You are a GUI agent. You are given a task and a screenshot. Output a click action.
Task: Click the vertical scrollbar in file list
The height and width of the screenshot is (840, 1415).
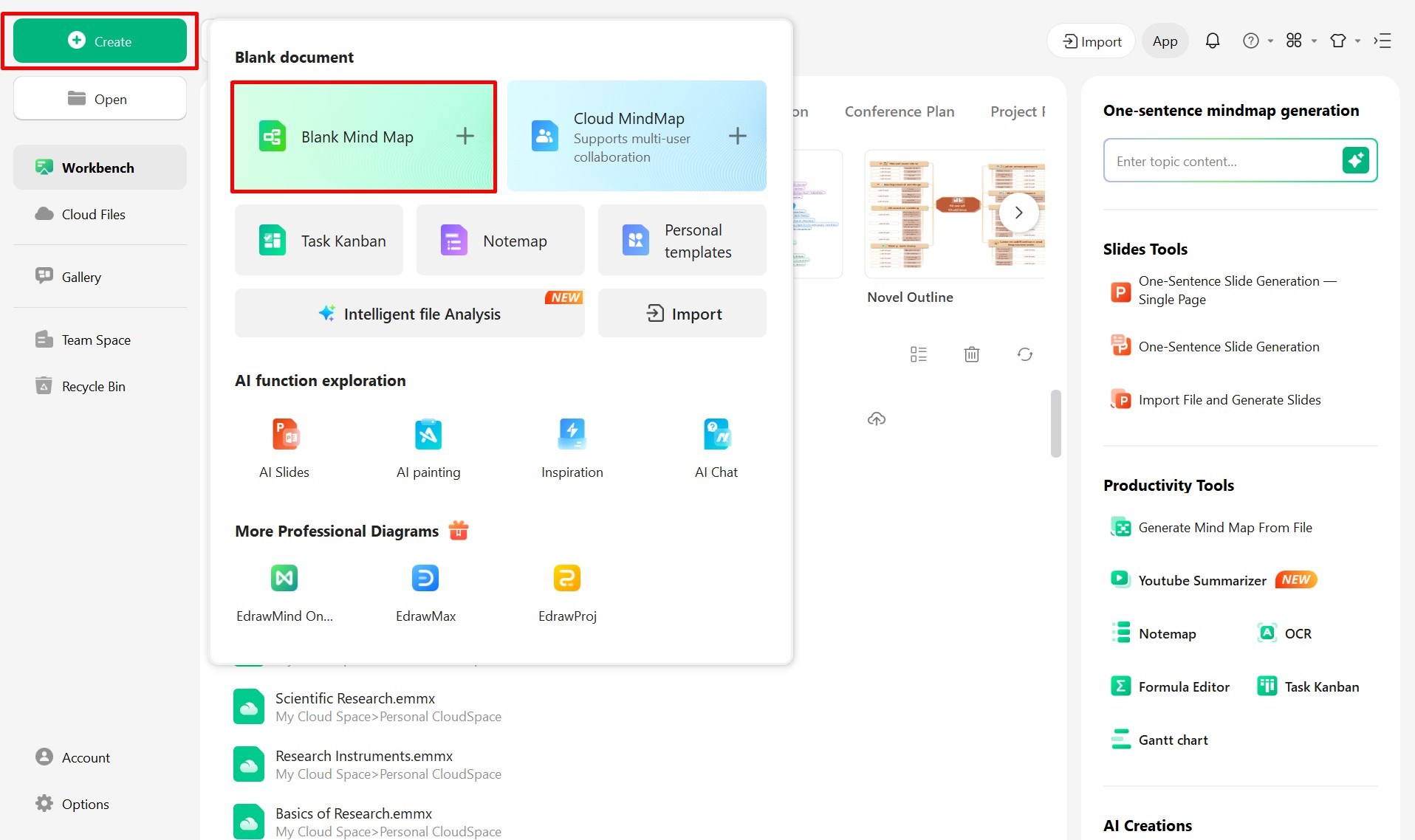coord(1055,424)
